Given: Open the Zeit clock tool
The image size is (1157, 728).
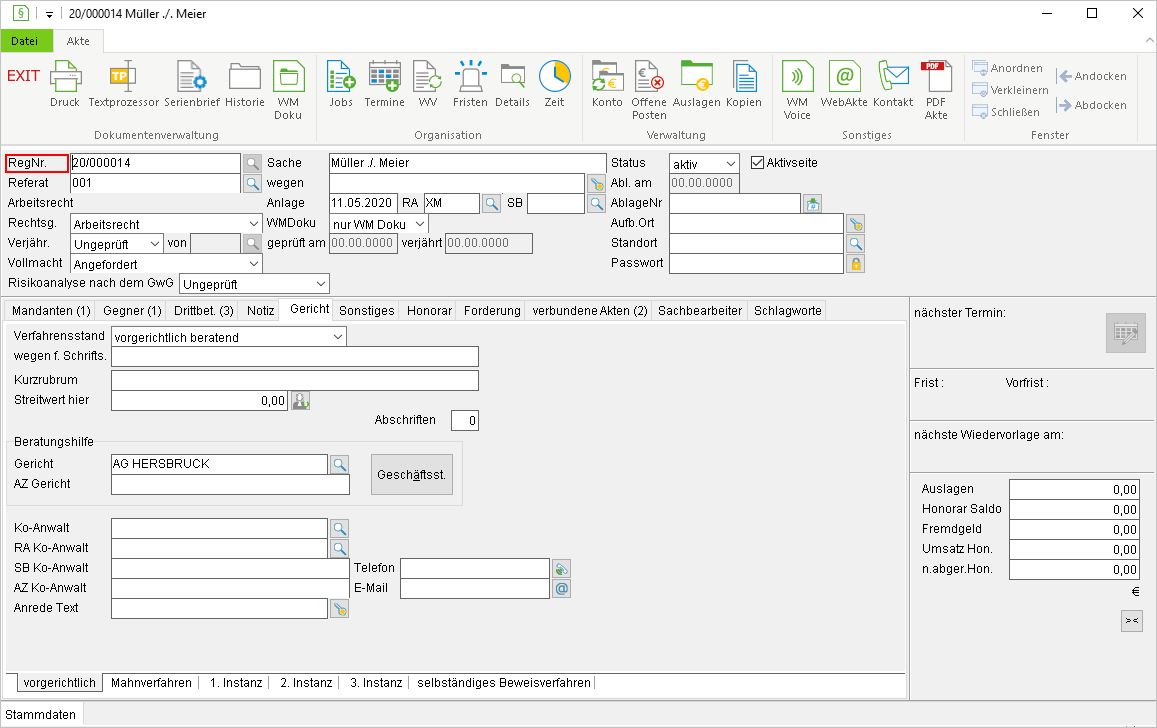Looking at the screenshot, I should [554, 83].
